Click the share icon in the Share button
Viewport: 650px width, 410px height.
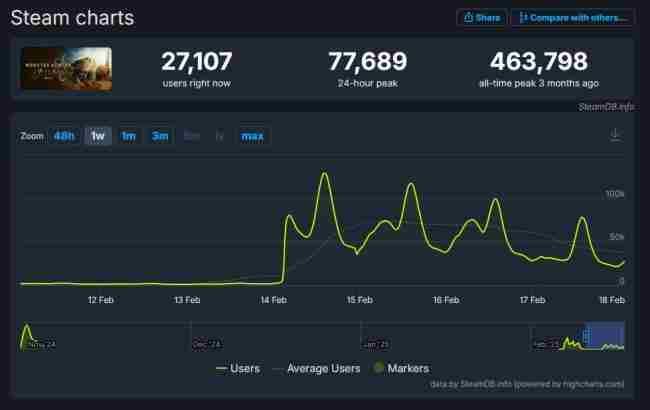click(x=468, y=17)
